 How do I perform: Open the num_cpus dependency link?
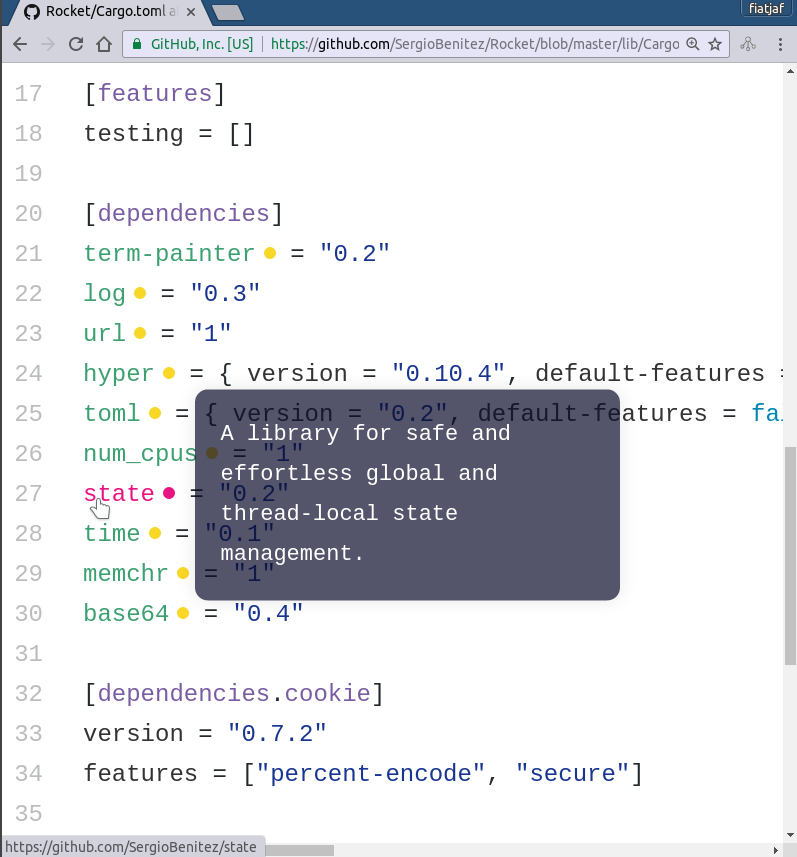pyautogui.click(x=140, y=453)
